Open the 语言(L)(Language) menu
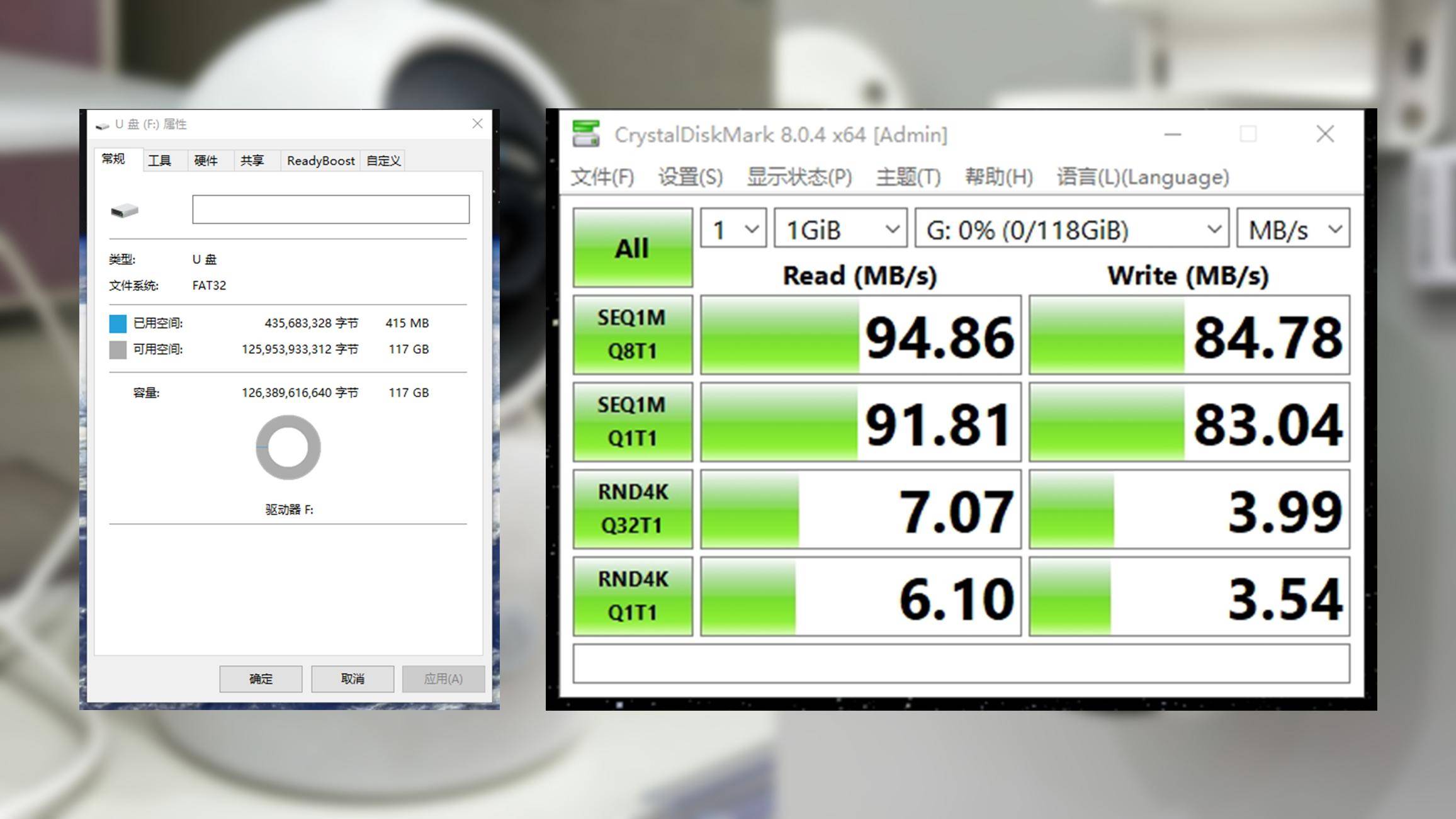The image size is (1456, 819). tap(1143, 177)
